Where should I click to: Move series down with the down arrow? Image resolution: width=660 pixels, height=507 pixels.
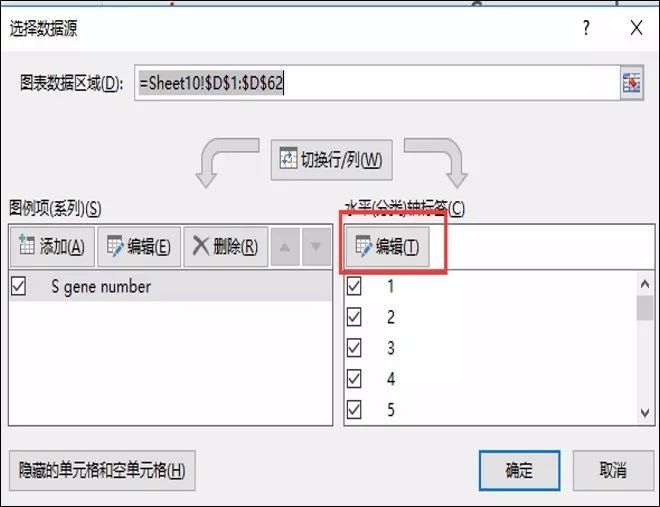click(316, 247)
